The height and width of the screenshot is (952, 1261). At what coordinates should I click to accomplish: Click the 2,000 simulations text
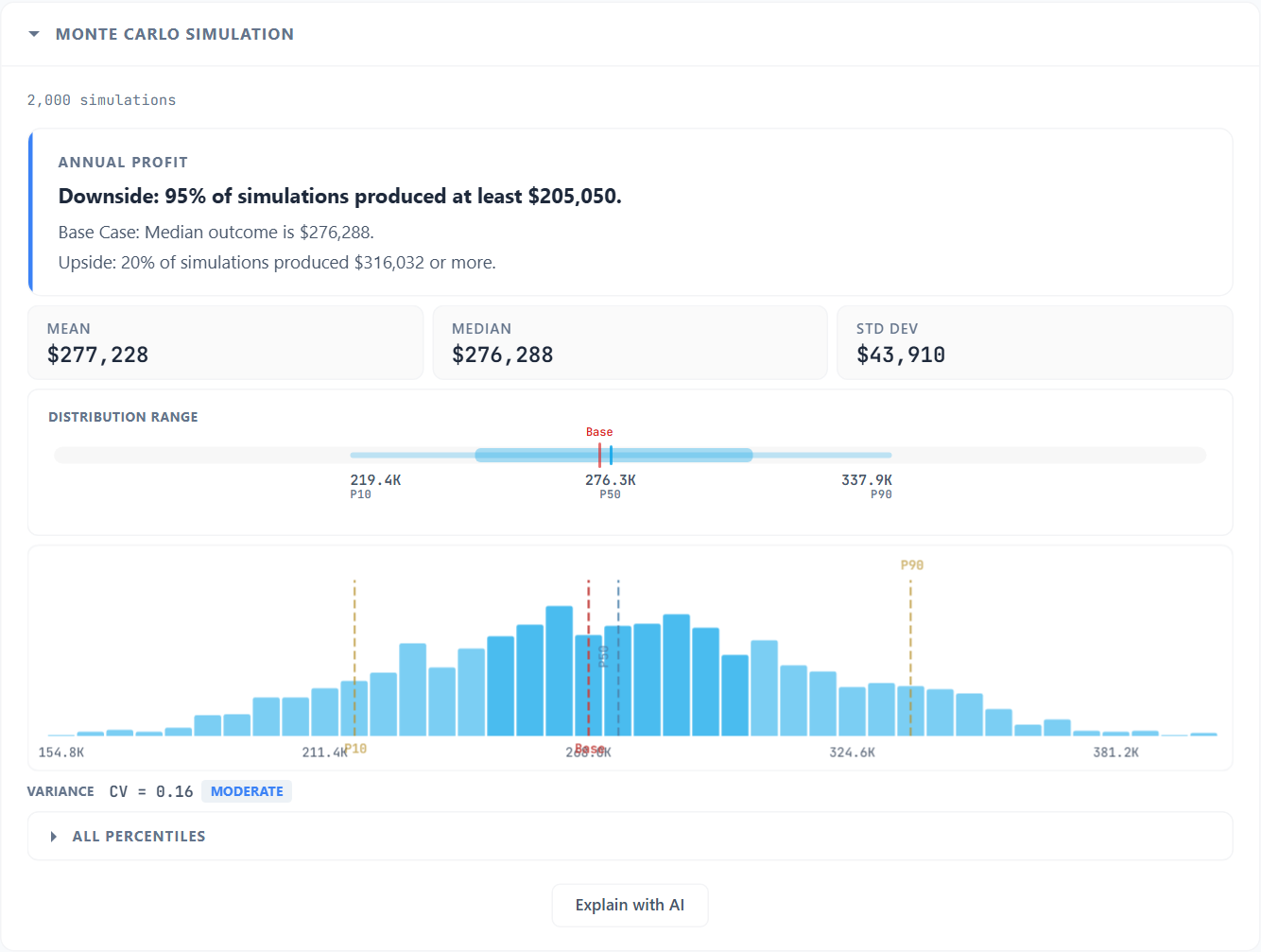coord(101,100)
